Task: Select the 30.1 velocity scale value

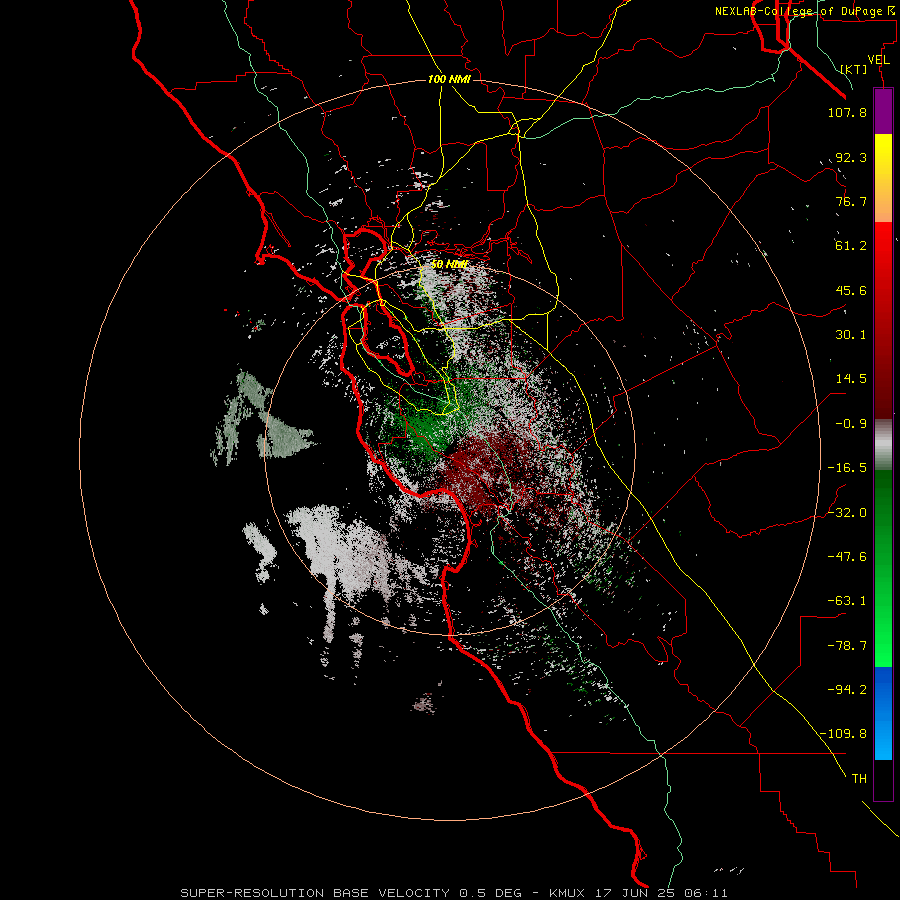Action: pos(851,335)
